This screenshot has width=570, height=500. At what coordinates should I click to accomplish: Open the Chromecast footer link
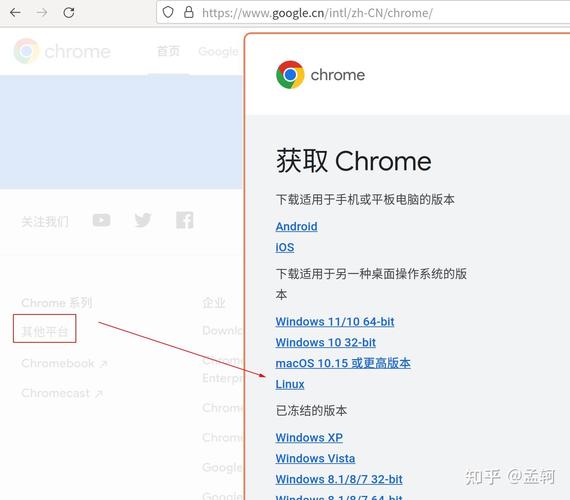(x=62, y=393)
